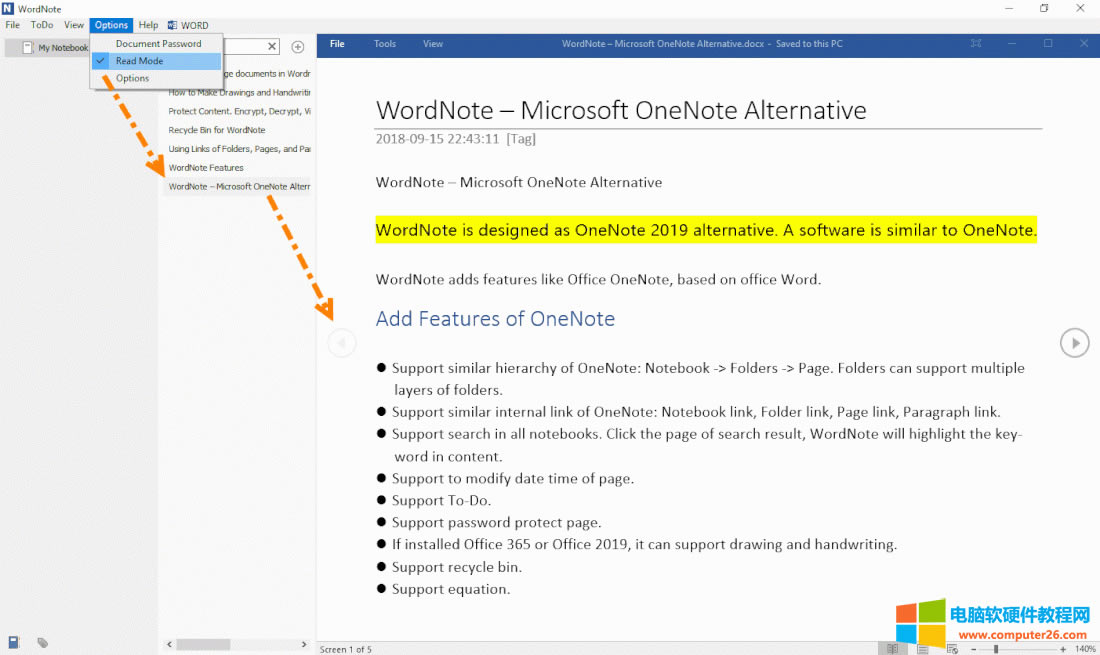Screen dimensions: 1100x655
Task: Open the blue File menu in document
Action: pyautogui.click(x=337, y=44)
